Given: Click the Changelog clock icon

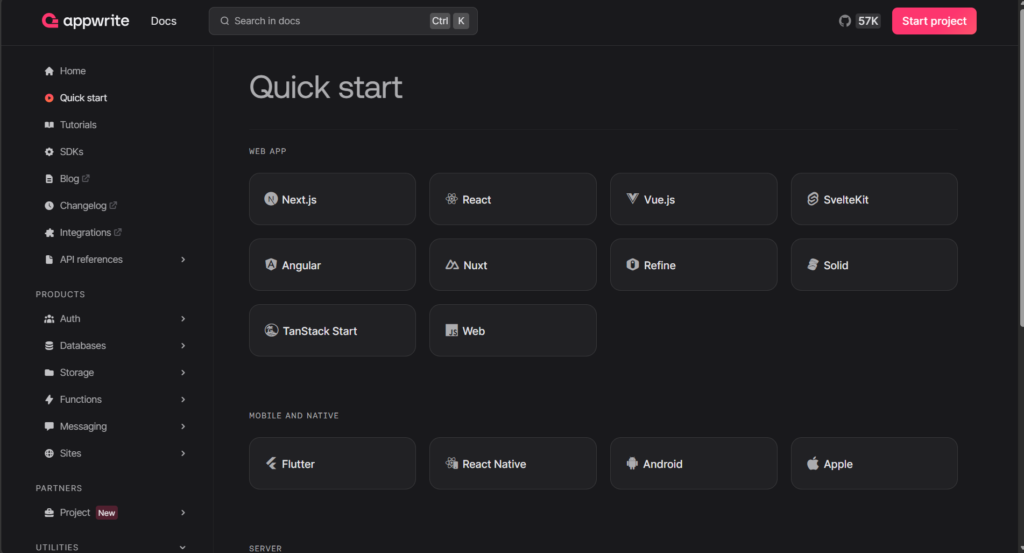Looking at the screenshot, I should [49, 206].
